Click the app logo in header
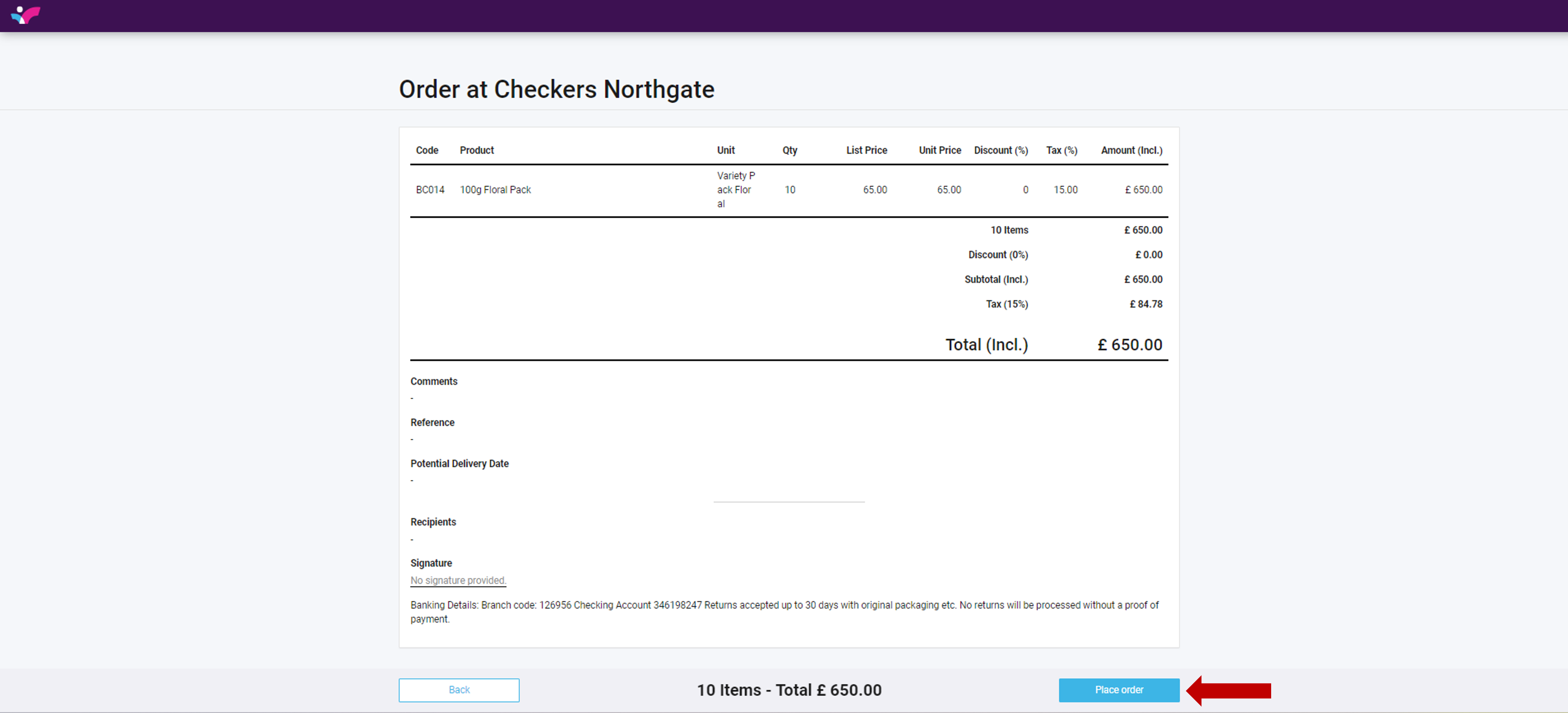The width and height of the screenshot is (1568, 713). tap(26, 15)
